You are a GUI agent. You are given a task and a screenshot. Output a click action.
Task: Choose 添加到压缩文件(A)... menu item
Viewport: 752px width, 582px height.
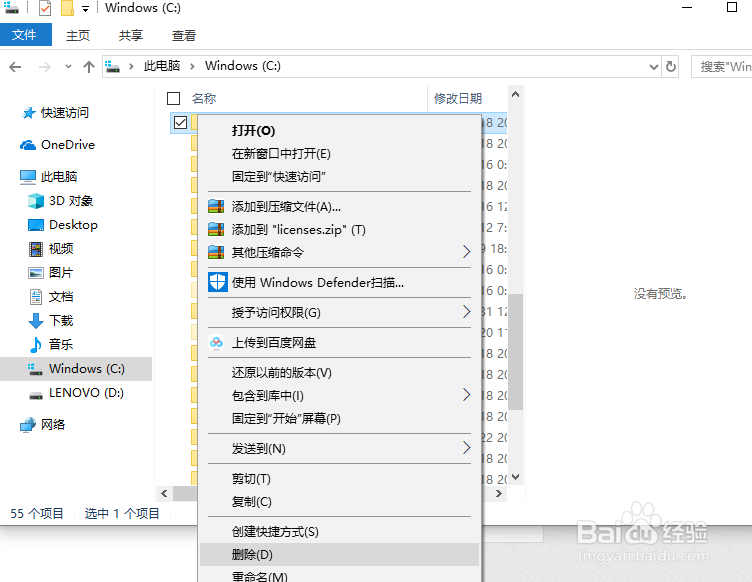tap(339, 207)
